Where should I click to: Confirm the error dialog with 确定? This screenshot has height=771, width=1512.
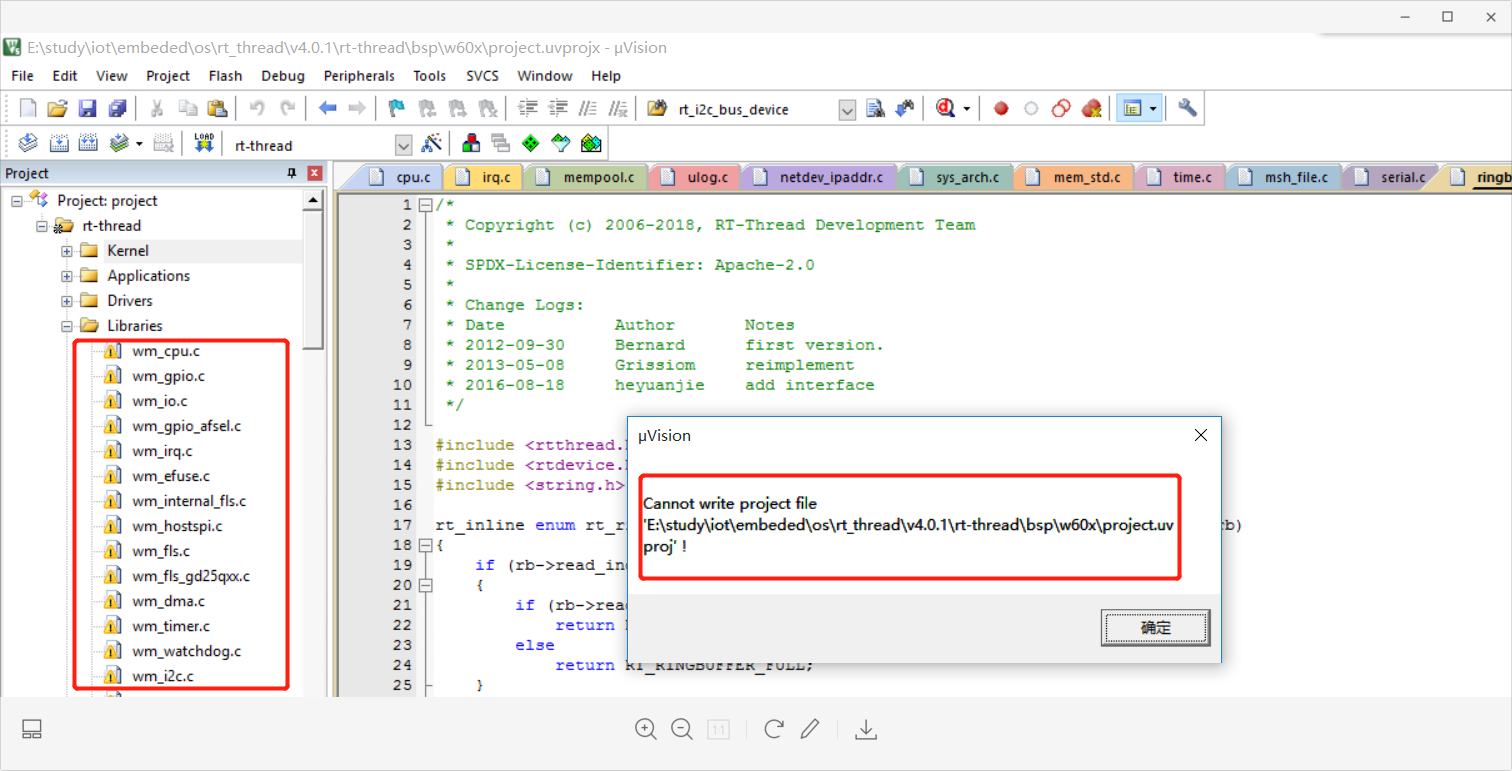(x=1156, y=628)
